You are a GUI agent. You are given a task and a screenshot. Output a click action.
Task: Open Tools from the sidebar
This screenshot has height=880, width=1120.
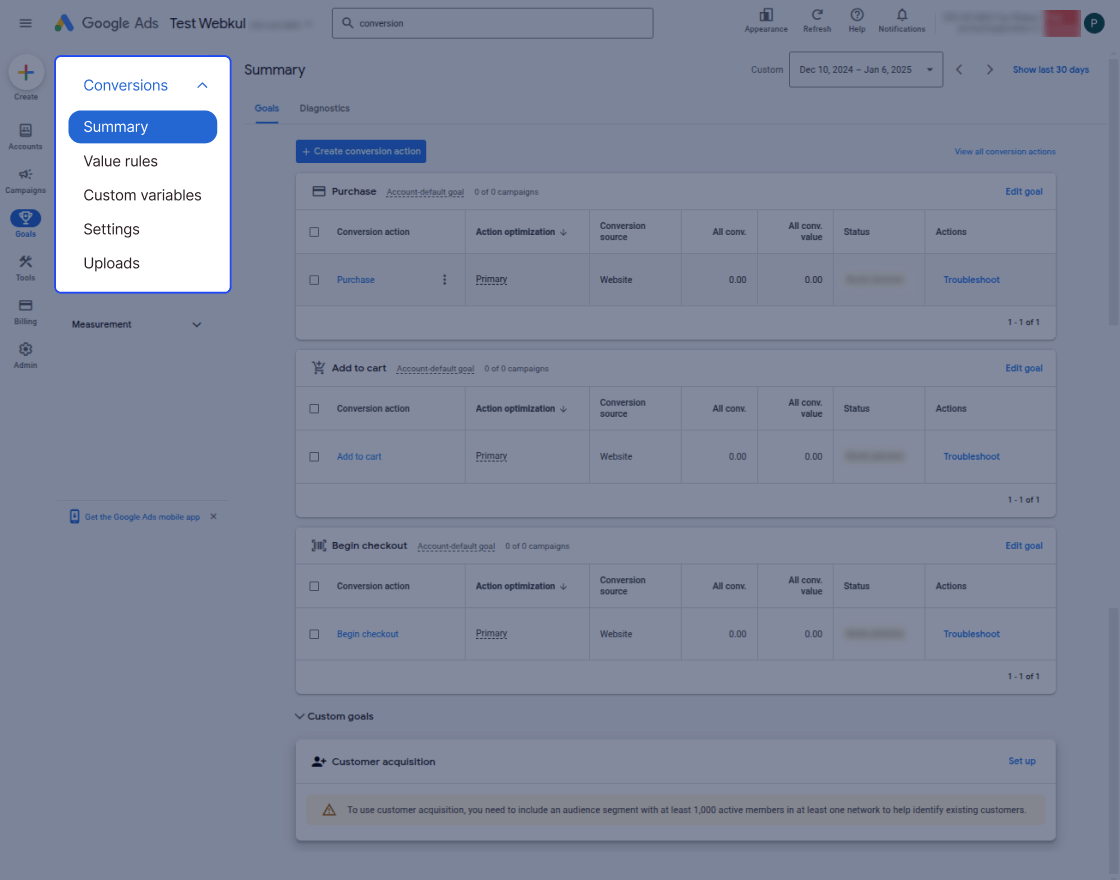pyautogui.click(x=25, y=267)
